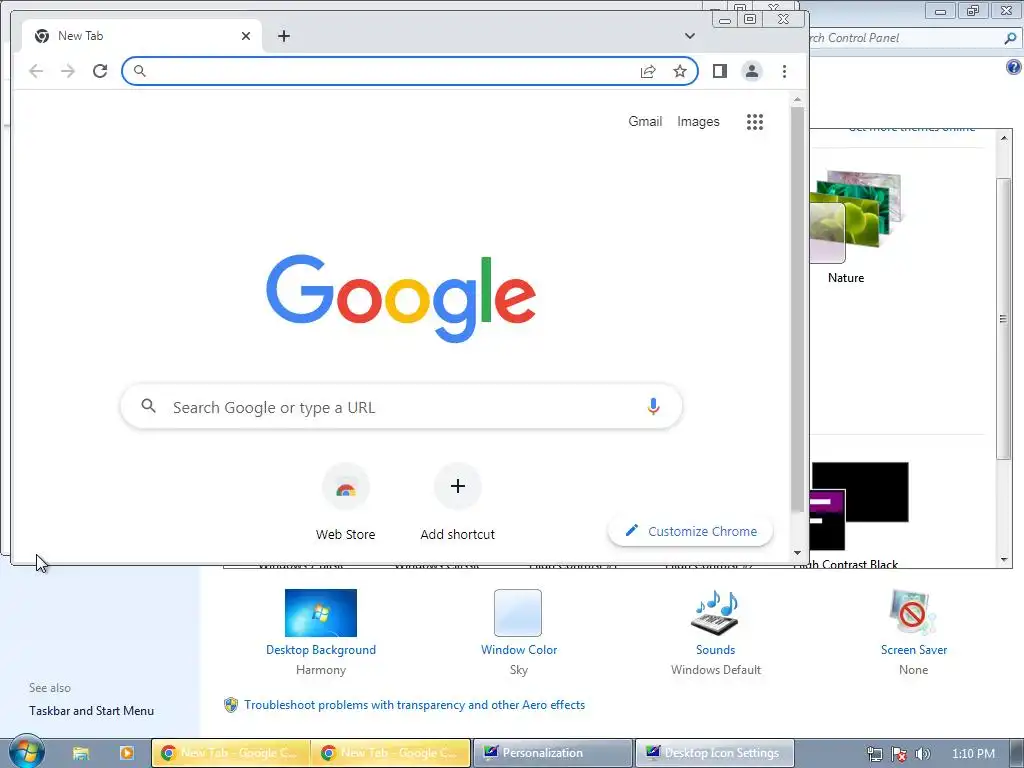Reload the page in Chrome

pos(100,71)
